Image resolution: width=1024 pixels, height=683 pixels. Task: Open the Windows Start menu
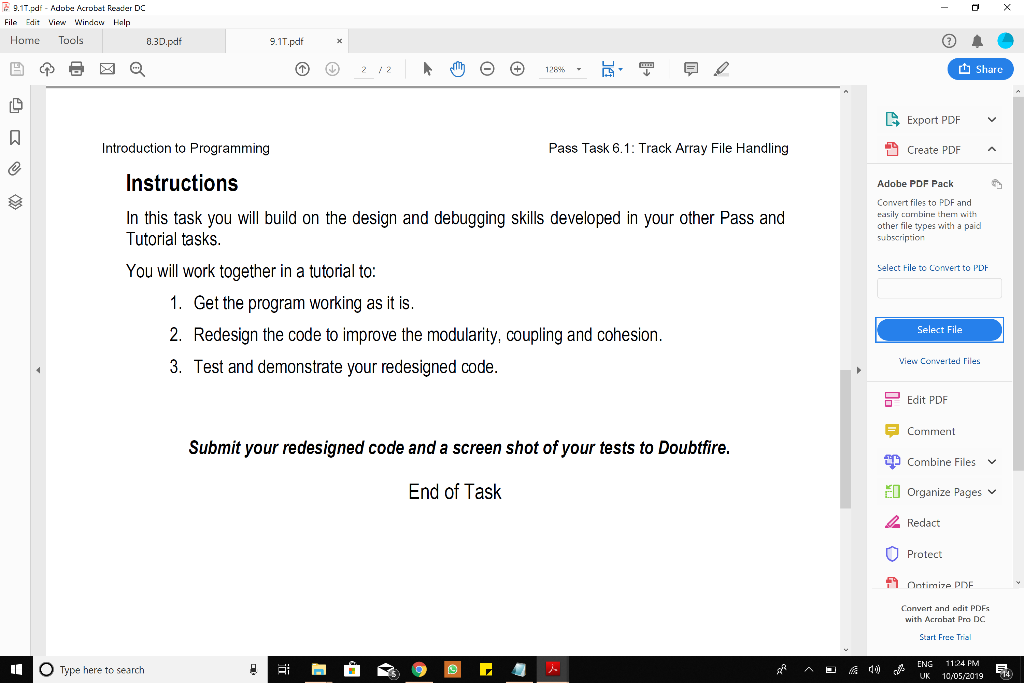coord(16,669)
